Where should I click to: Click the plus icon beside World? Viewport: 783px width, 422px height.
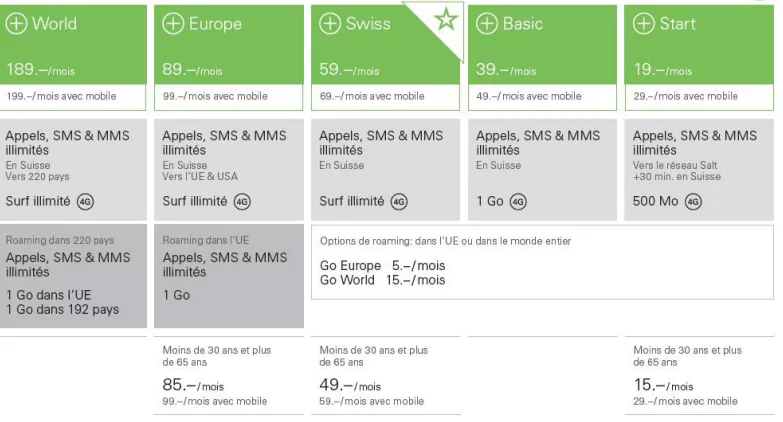point(17,24)
